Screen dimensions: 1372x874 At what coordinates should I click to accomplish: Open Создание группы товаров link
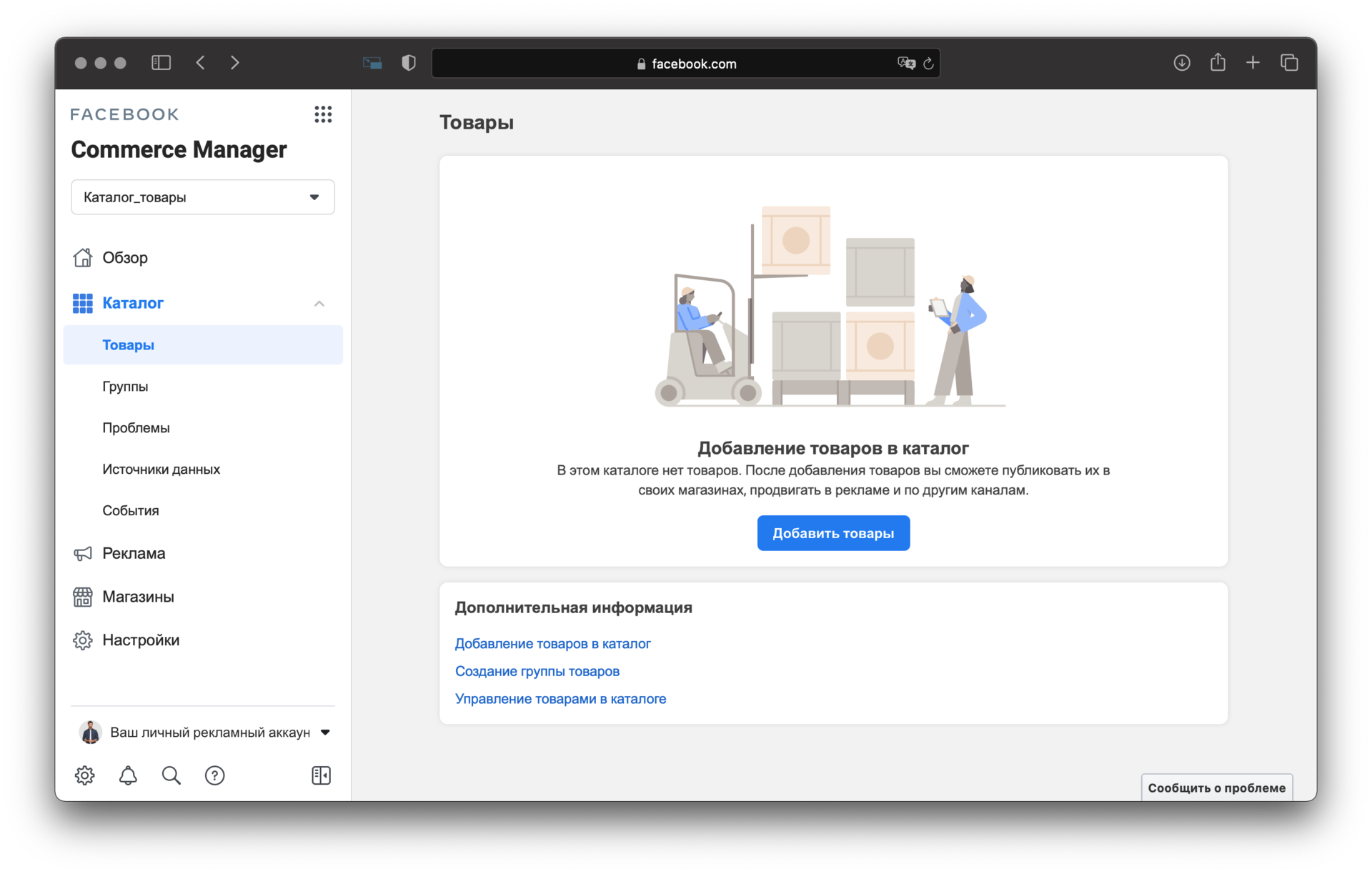(537, 671)
